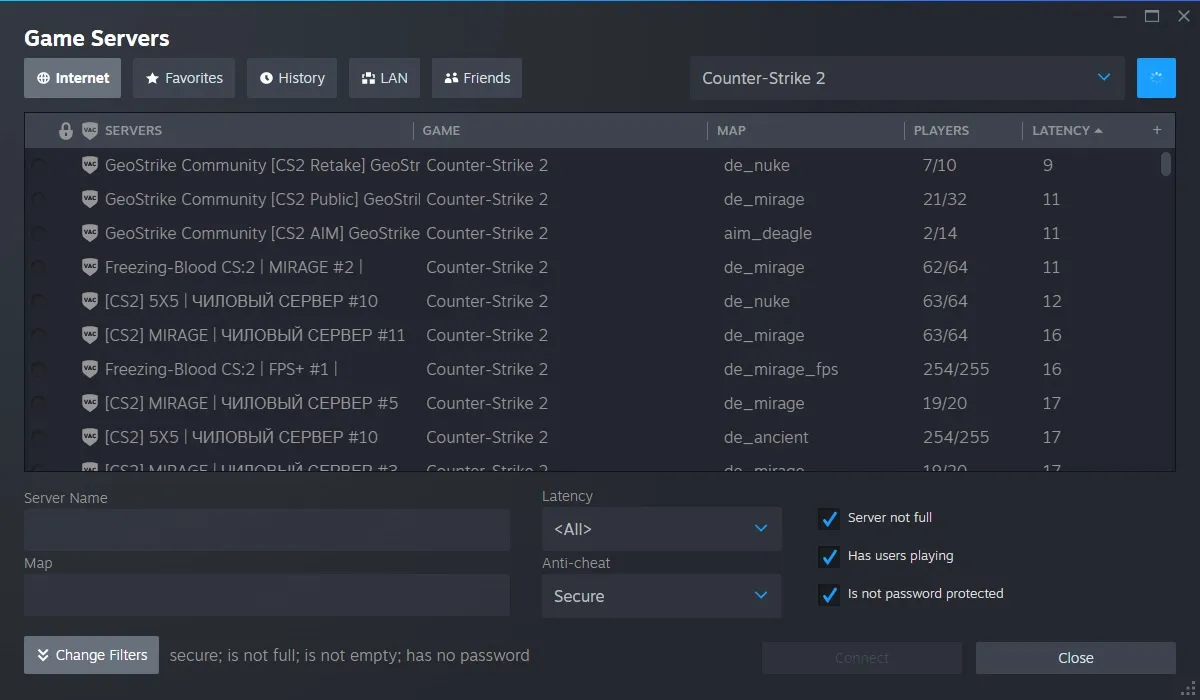Open the Friends tab
This screenshot has height=700, width=1200.
click(x=477, y=78)
